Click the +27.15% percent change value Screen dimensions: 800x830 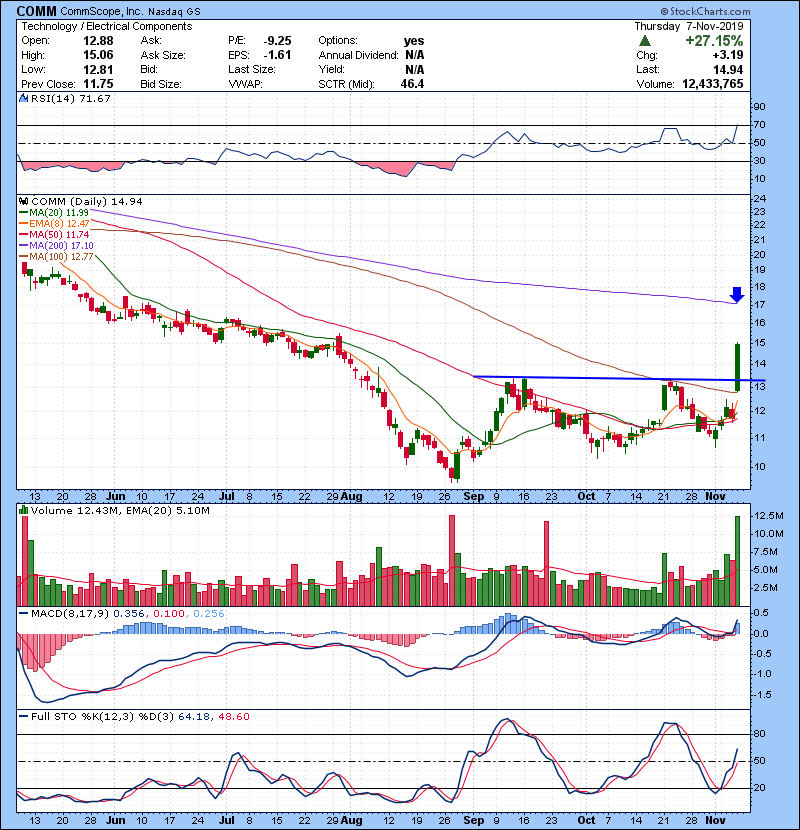click(714, 41)
